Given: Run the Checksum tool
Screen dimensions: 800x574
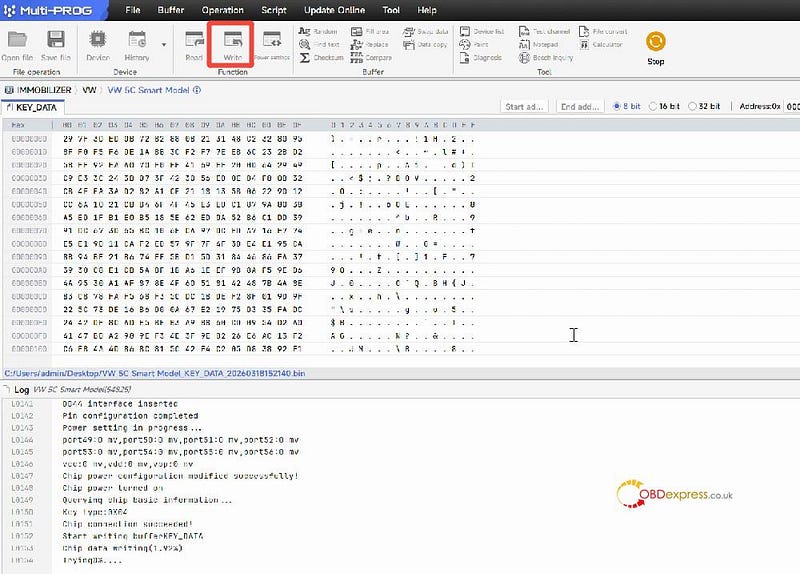Looking at the screenshot, I should tap(321, 58).
